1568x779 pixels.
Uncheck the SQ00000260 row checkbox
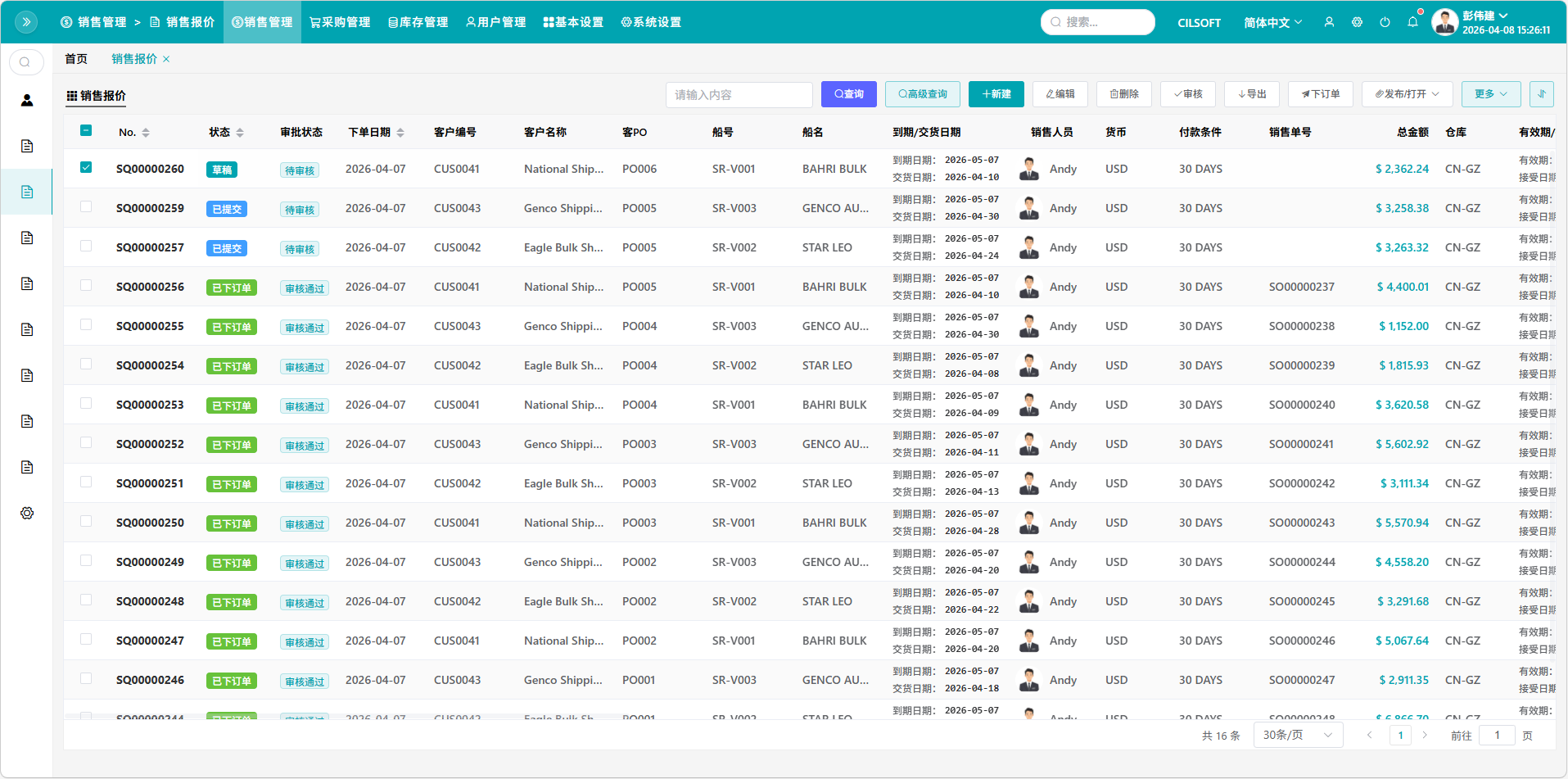(x=86, y=168)
